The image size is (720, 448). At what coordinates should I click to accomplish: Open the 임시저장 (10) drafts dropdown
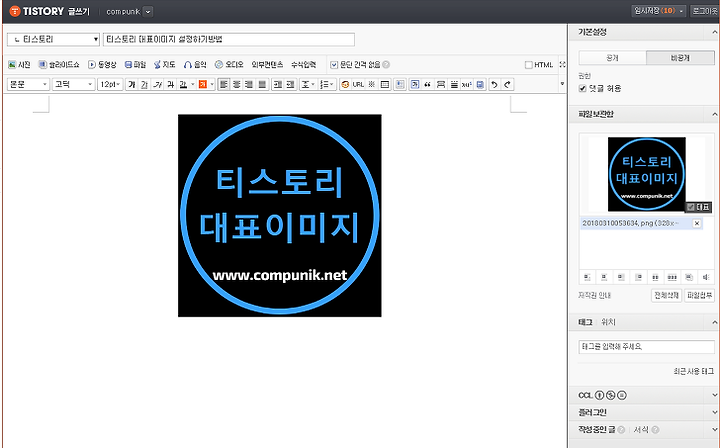click(x=659, y=11)
